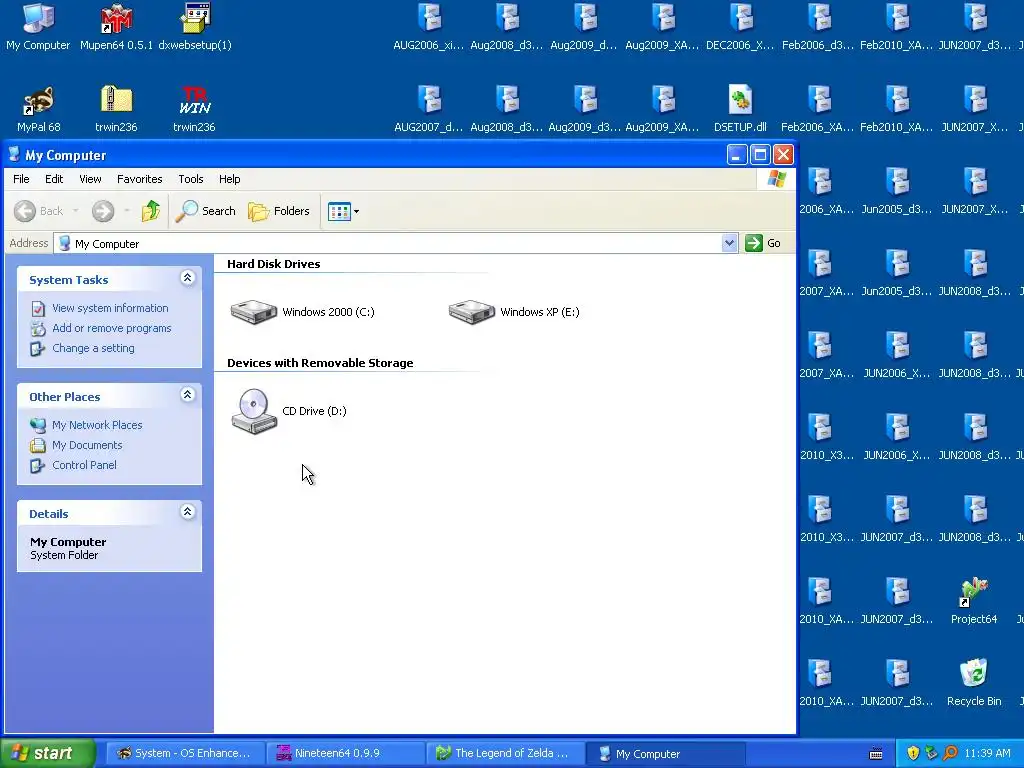
Task: Select Aug2009_d3... desktop cab file
Action: pyautogui.click(x=584, y=110)
